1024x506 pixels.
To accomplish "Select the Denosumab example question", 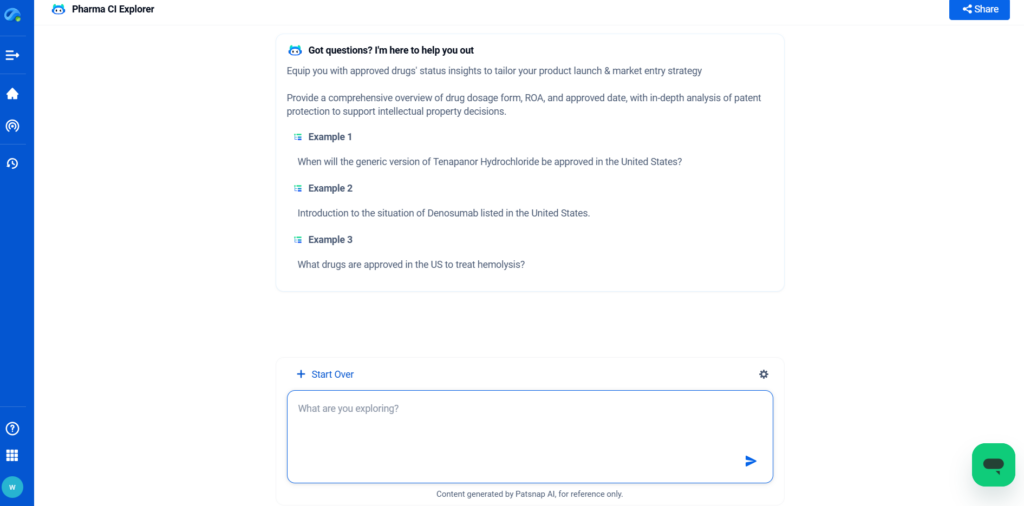I will [x=443, y=213].
